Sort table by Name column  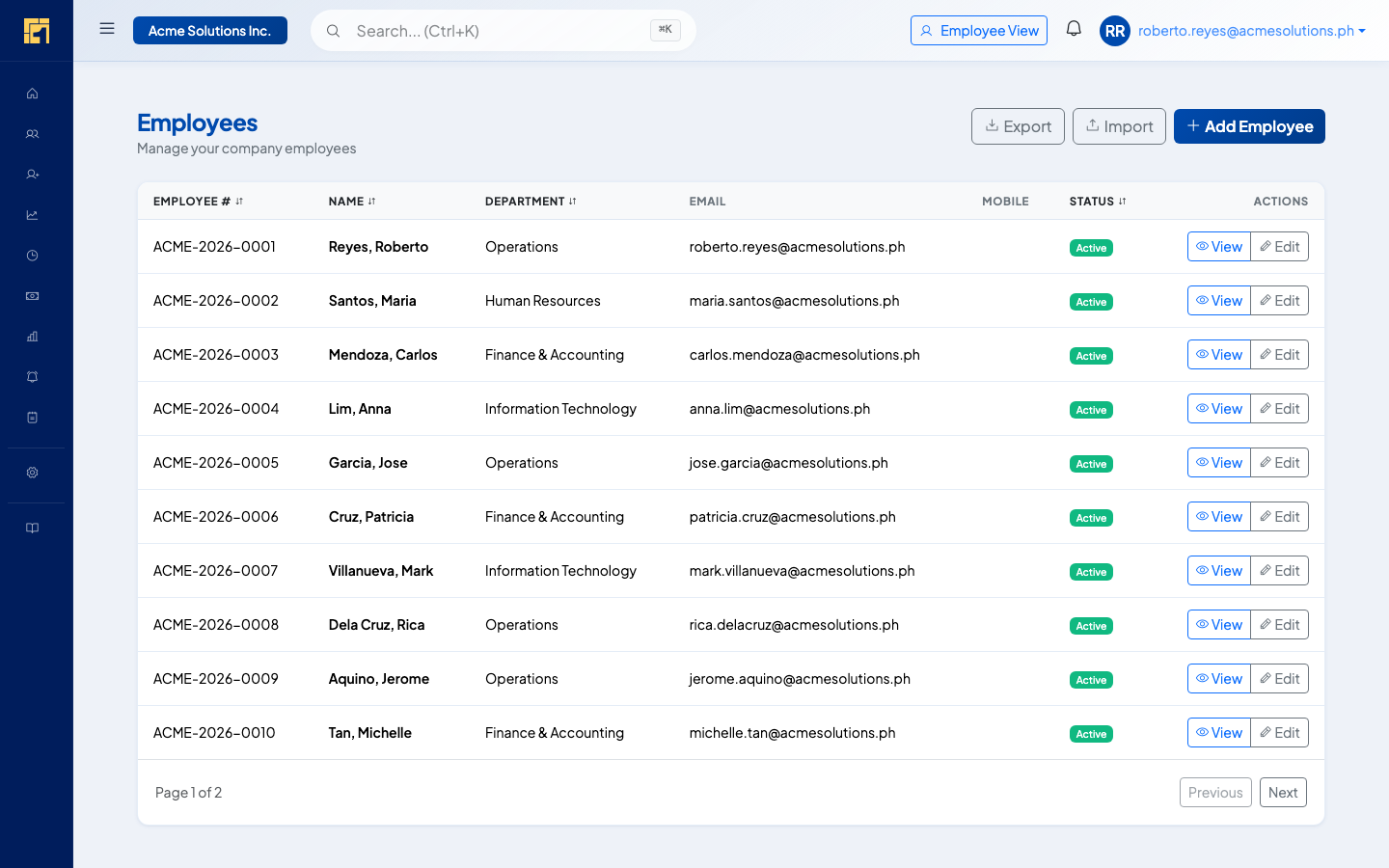pyautogui.click(x=352, y=202)
